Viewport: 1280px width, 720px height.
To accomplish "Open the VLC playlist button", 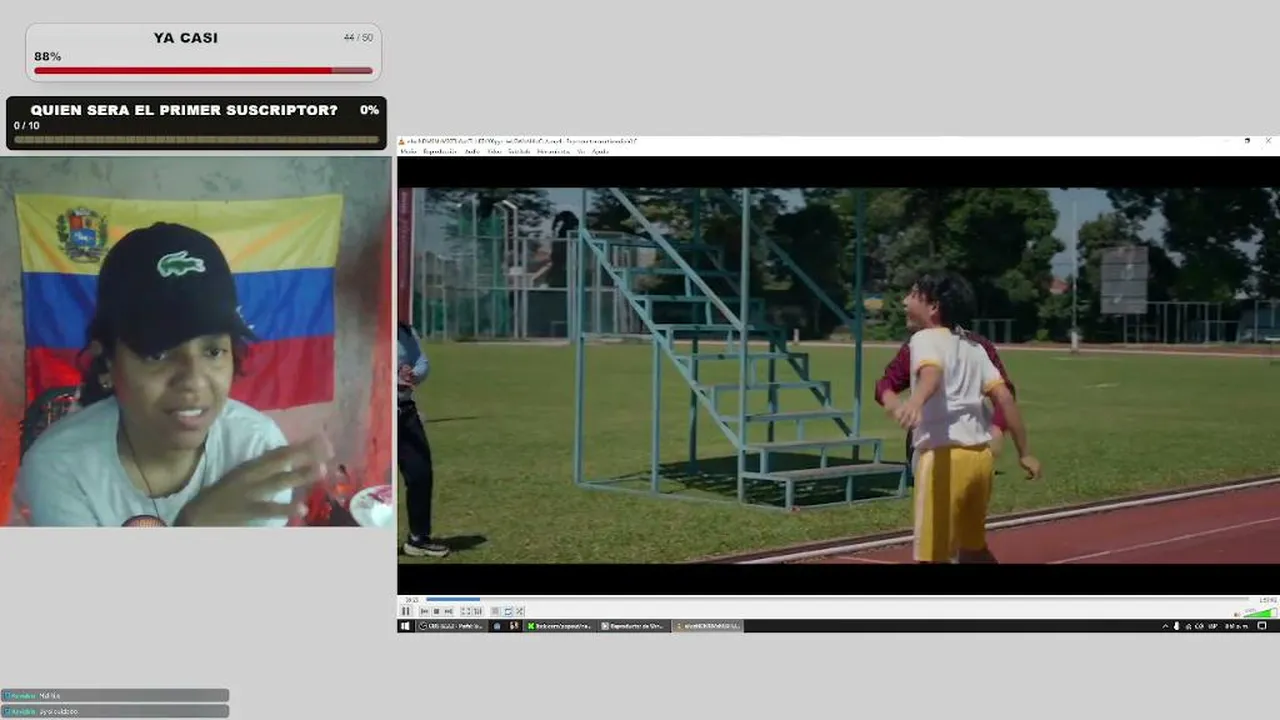I will point(495,611).
